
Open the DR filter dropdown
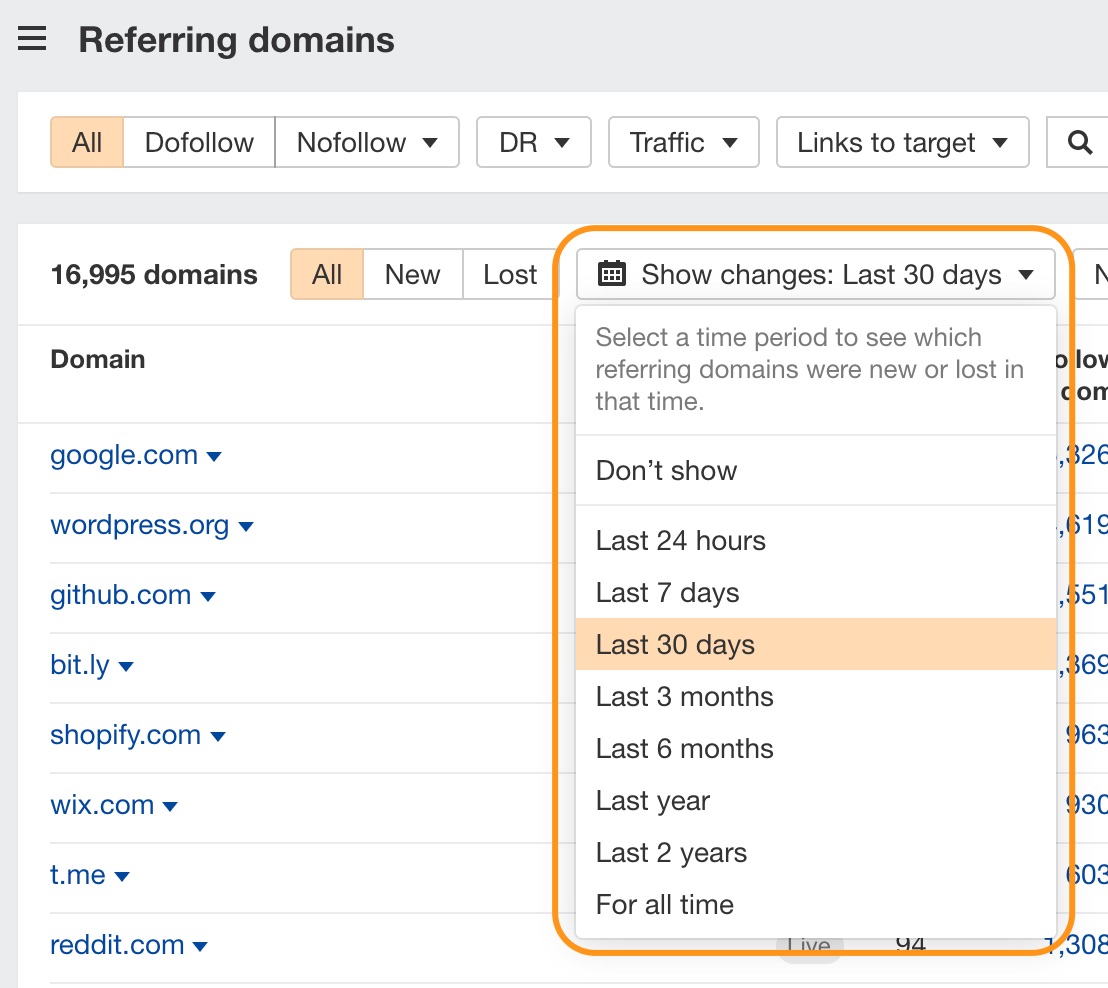pyautogui.click(x=534, y=143)
